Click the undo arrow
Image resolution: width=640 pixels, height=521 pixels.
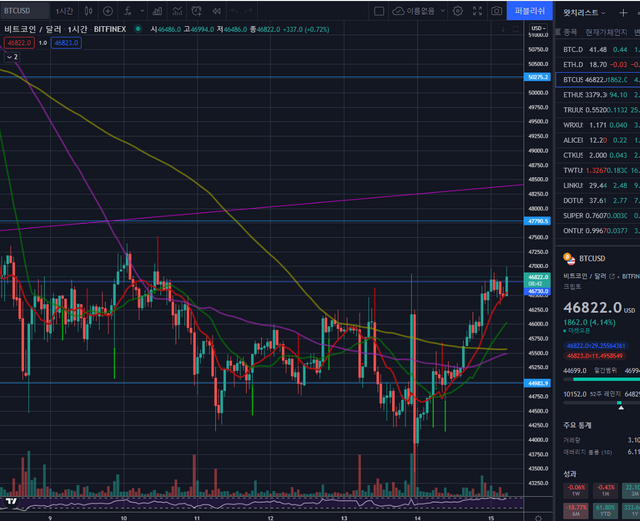click(234, 11)
